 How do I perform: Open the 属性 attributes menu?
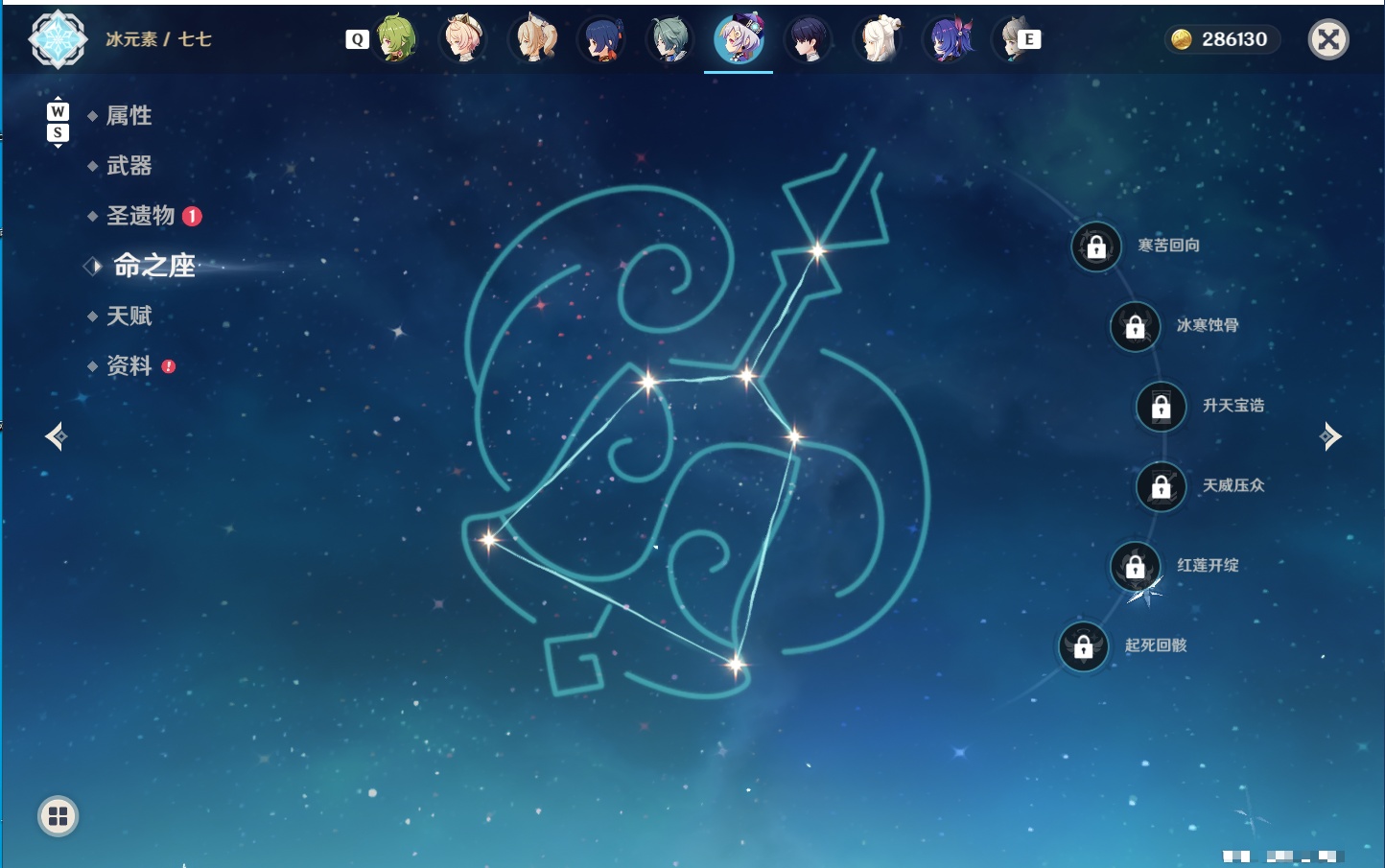tap(129, 116)
